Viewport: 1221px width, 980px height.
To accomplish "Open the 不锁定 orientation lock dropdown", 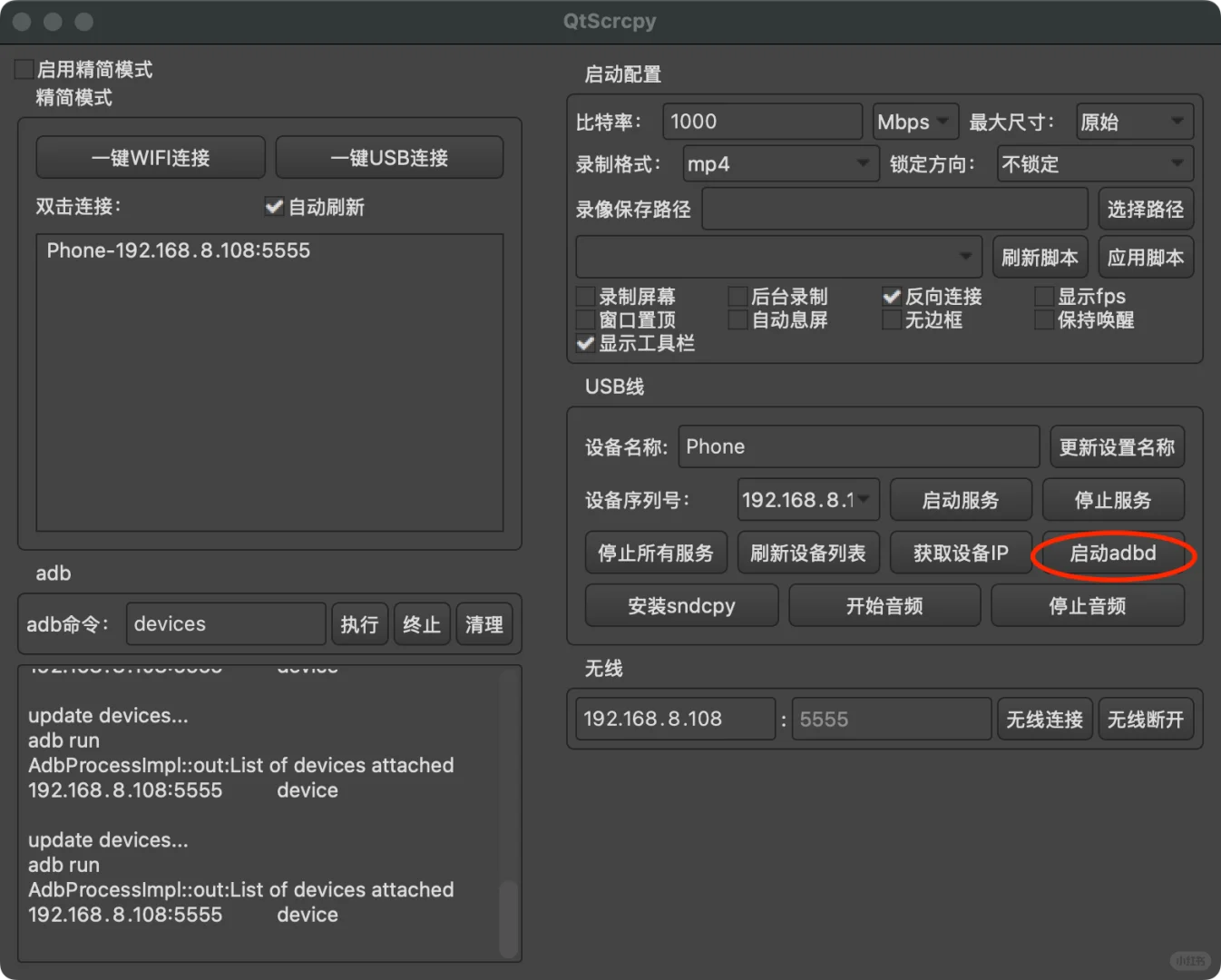I will (x=1093, y=164).
